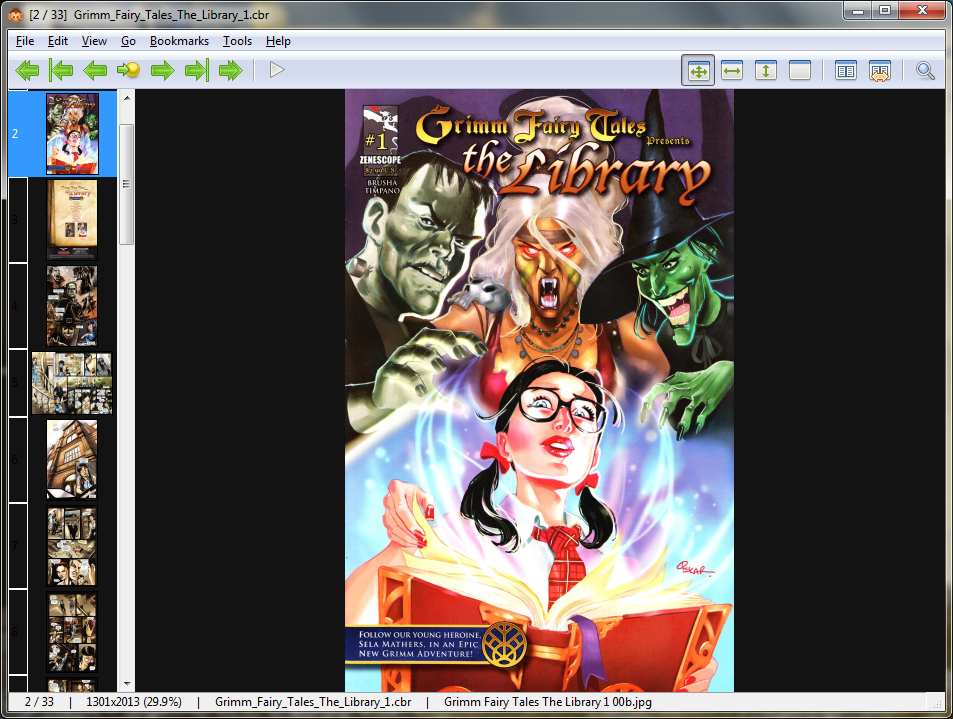The height and width of the screenshot is (719, 953).
Task: Click the '2 / 33' page counter in status bar
Action: coord(39,702)
